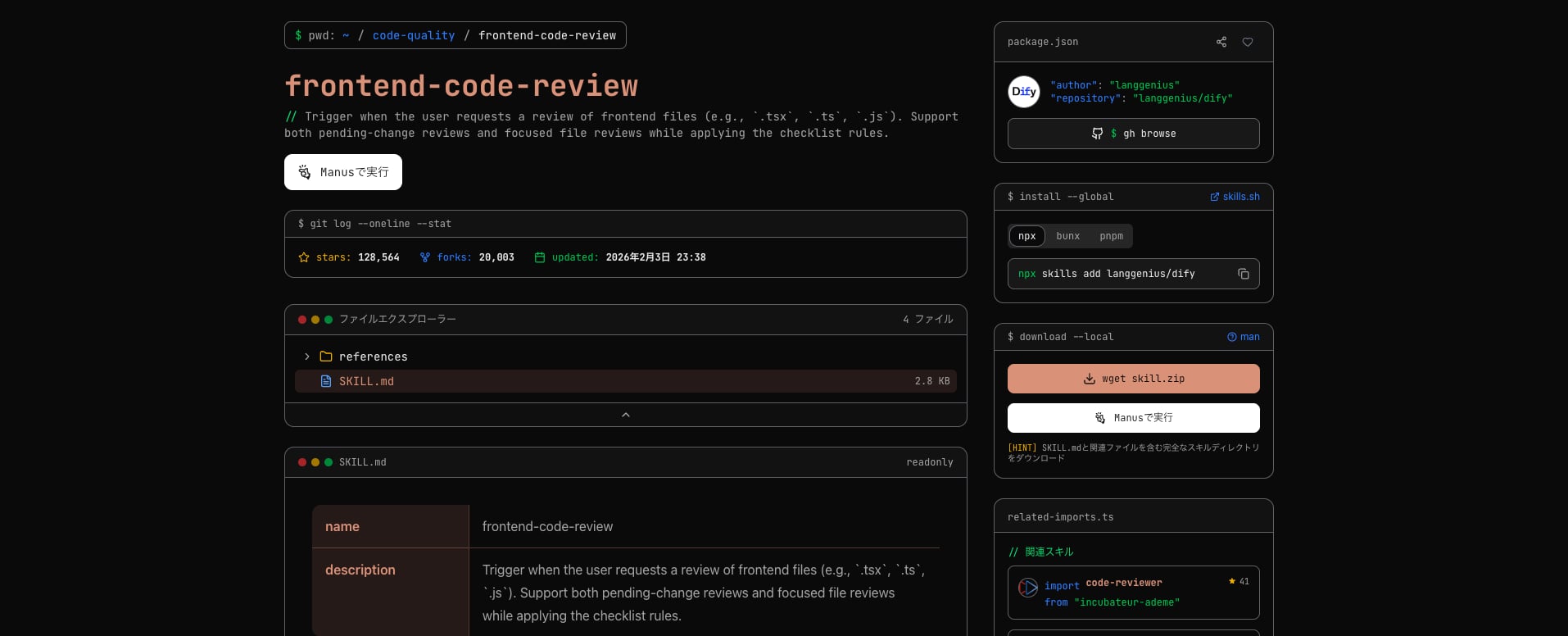Click the share icon in package.json panel
The width and height of the screenshot is (1568, 636).
tap(1221, 42)
